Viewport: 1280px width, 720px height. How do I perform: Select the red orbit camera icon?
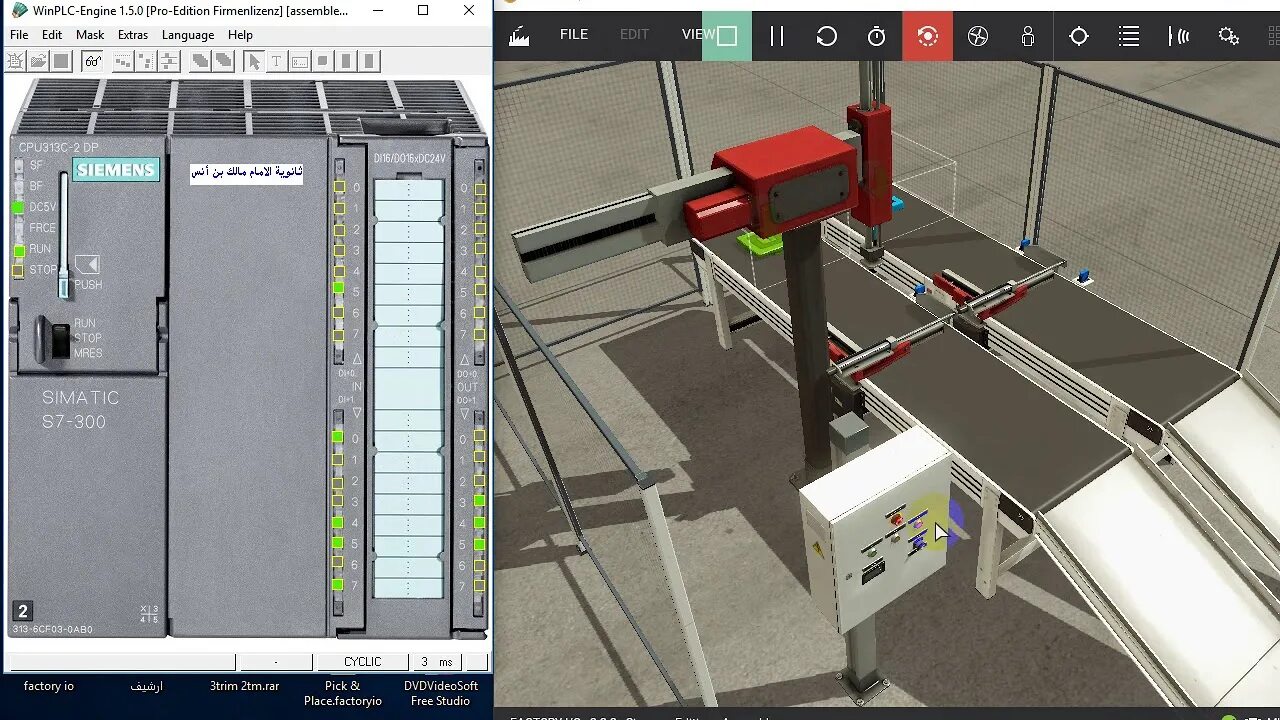coord(928,36)
